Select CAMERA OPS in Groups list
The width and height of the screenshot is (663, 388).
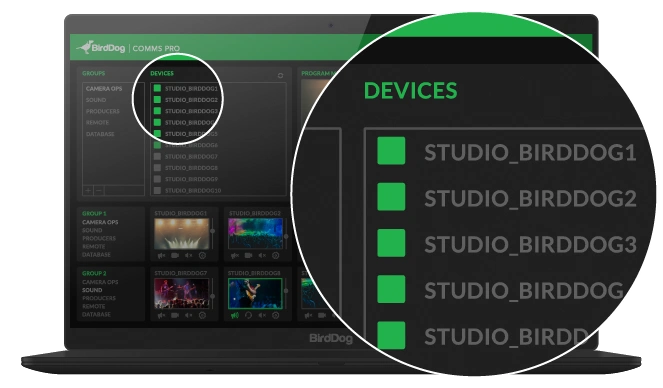coord(104,89)
